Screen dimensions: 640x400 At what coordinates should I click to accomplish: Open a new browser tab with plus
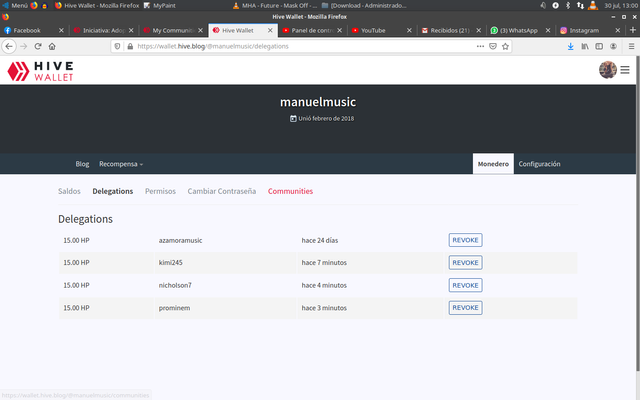[633, 30]
